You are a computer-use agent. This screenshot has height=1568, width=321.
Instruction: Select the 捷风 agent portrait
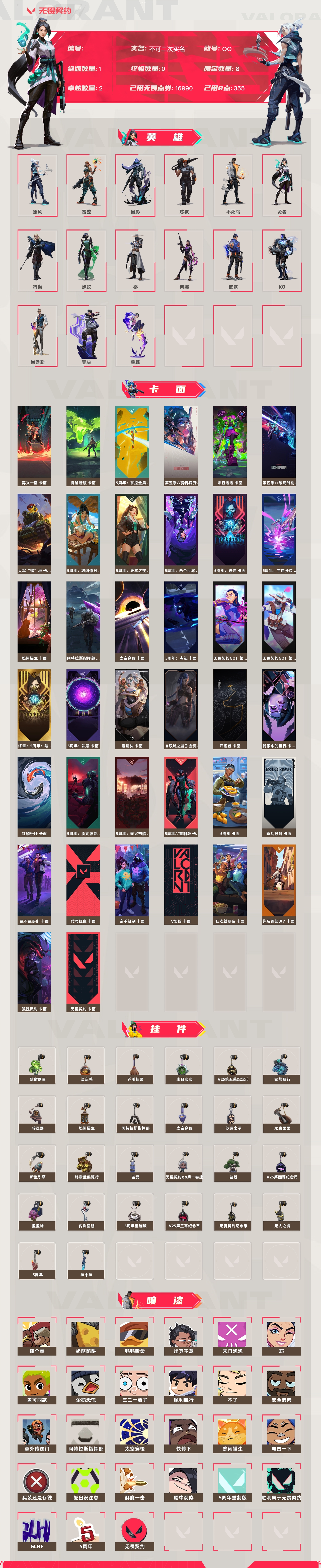pyautogui.click(x=37, y=185)
